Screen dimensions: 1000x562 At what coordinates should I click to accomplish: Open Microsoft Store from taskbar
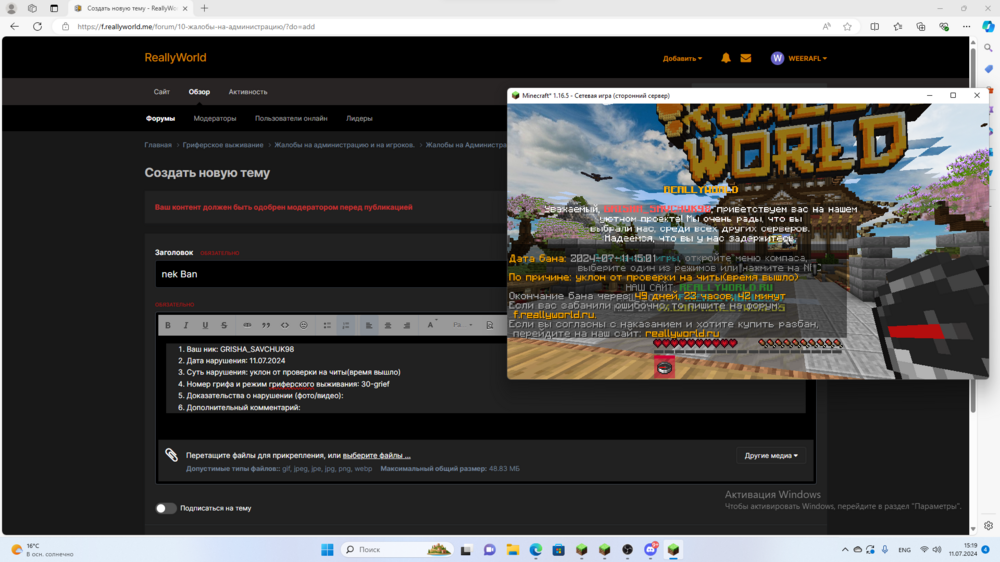coord(559,550)
